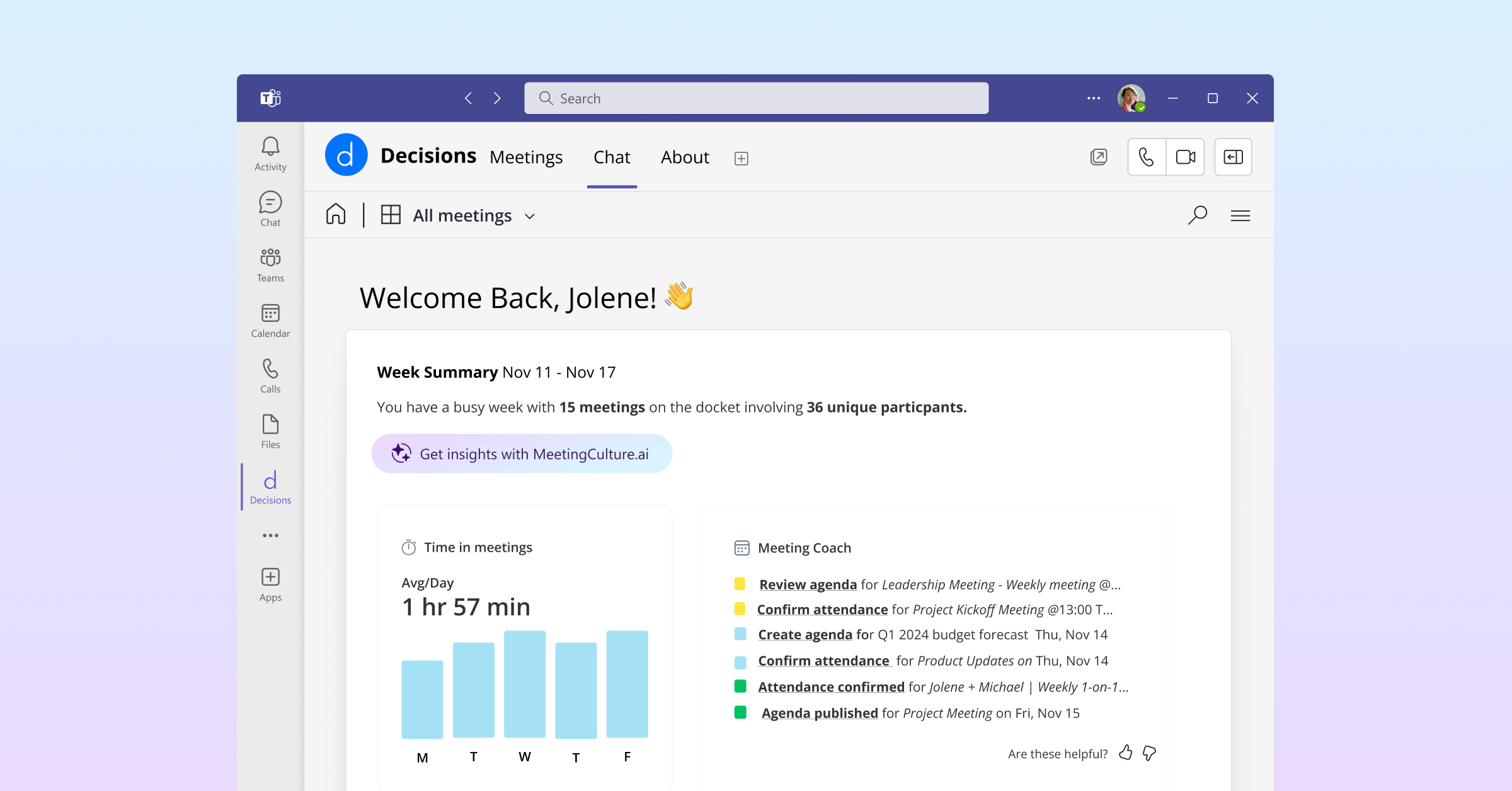This screenshot has width=1512, height=791.
Task: Click the grid view icon beside All meetings
Action: click(391, 215)
